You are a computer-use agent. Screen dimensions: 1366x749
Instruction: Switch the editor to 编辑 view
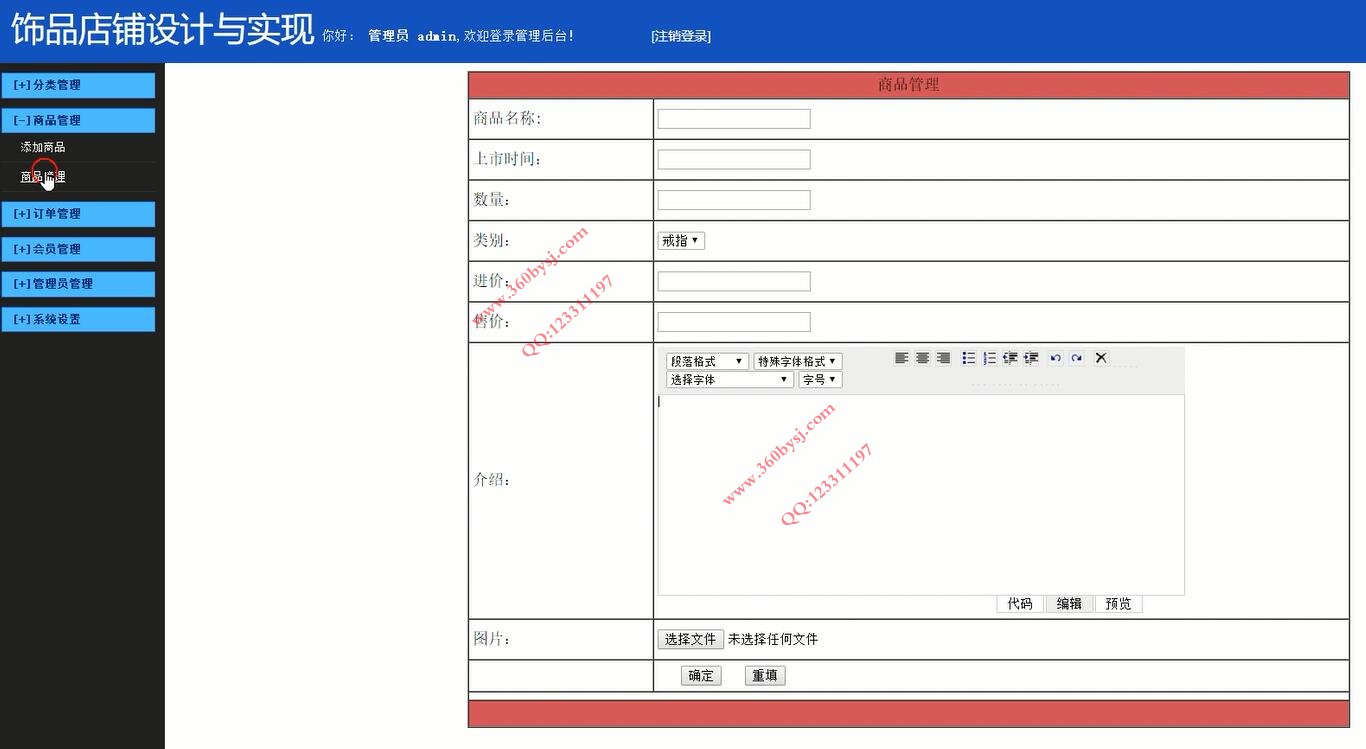click(1069, 604)
